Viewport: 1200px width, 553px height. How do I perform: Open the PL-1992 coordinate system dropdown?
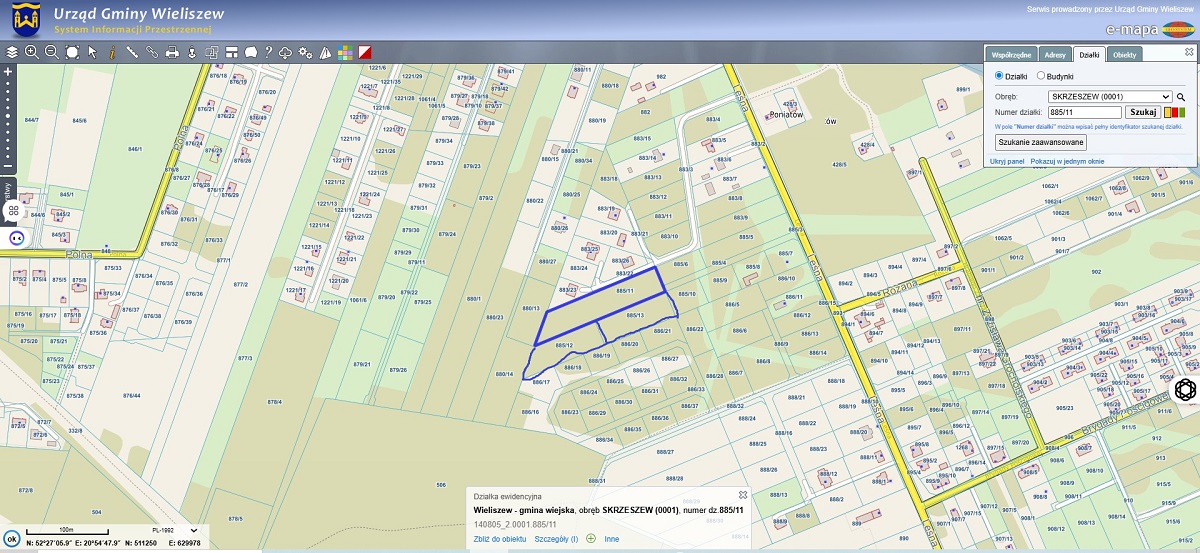[x=193, y=530]
